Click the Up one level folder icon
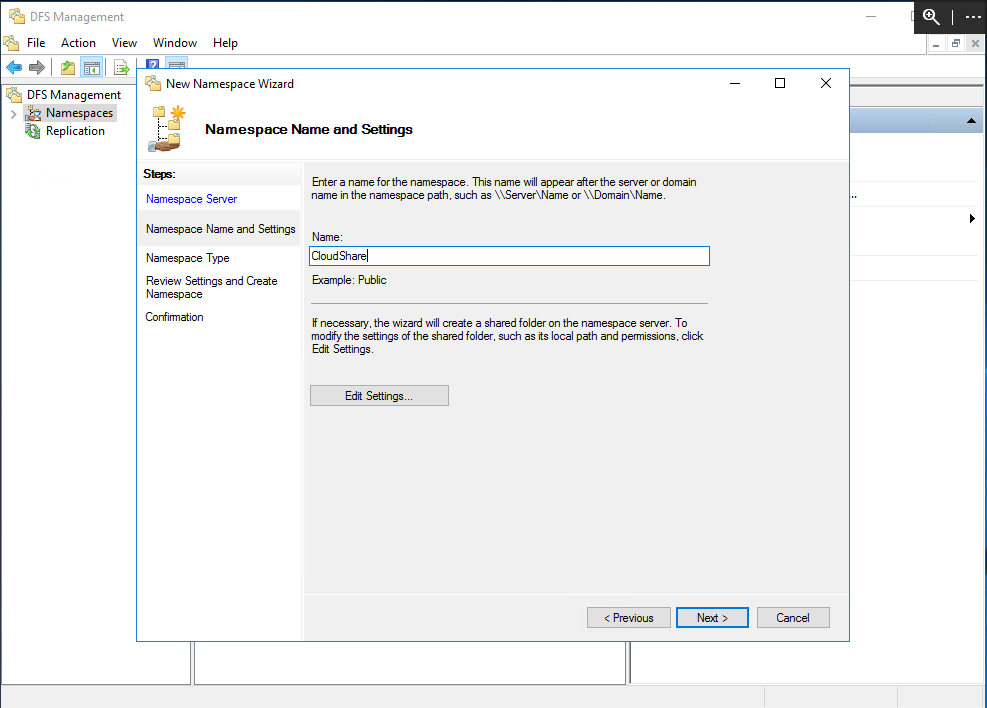 coord(67,67)
